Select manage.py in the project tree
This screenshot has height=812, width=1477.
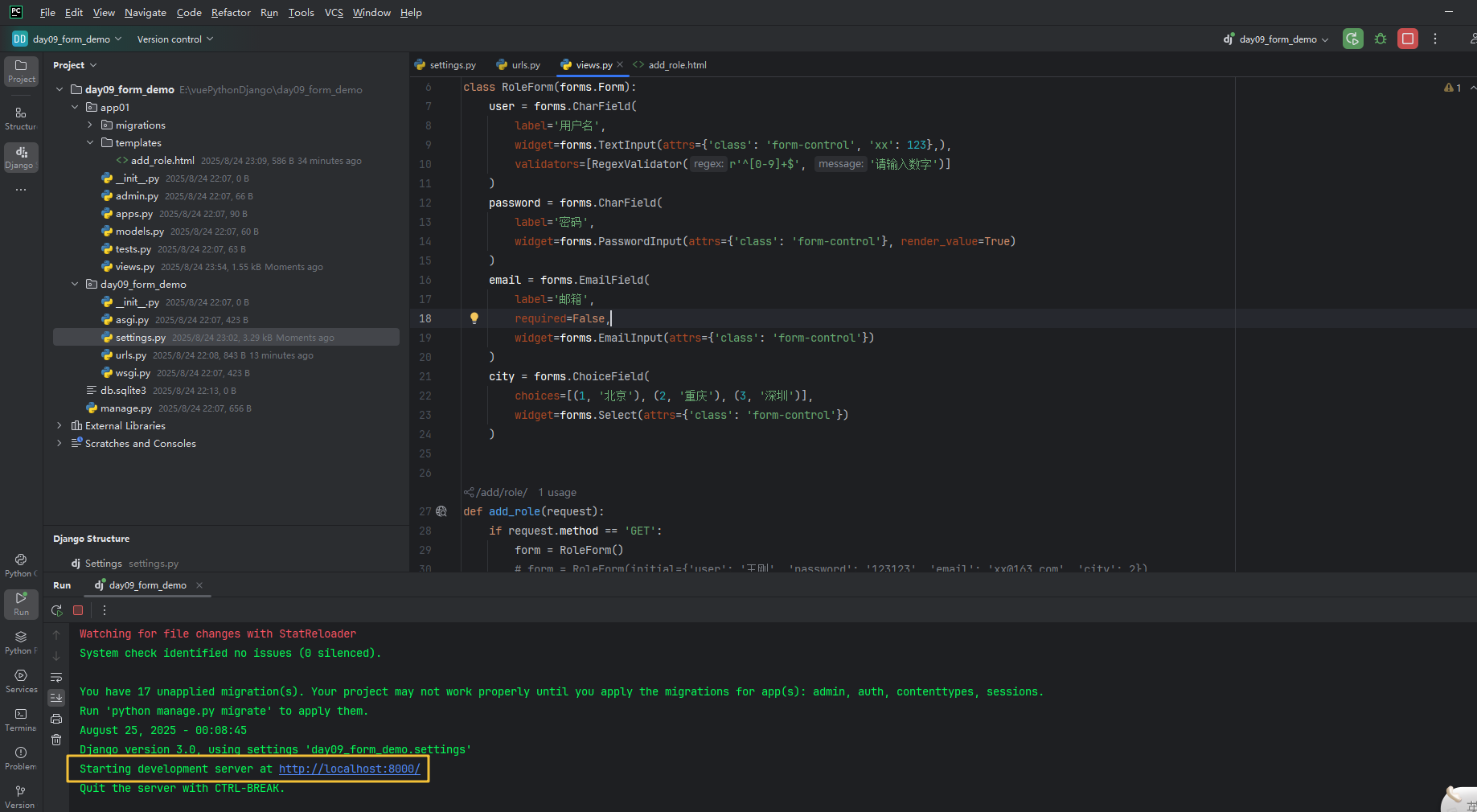125,408
